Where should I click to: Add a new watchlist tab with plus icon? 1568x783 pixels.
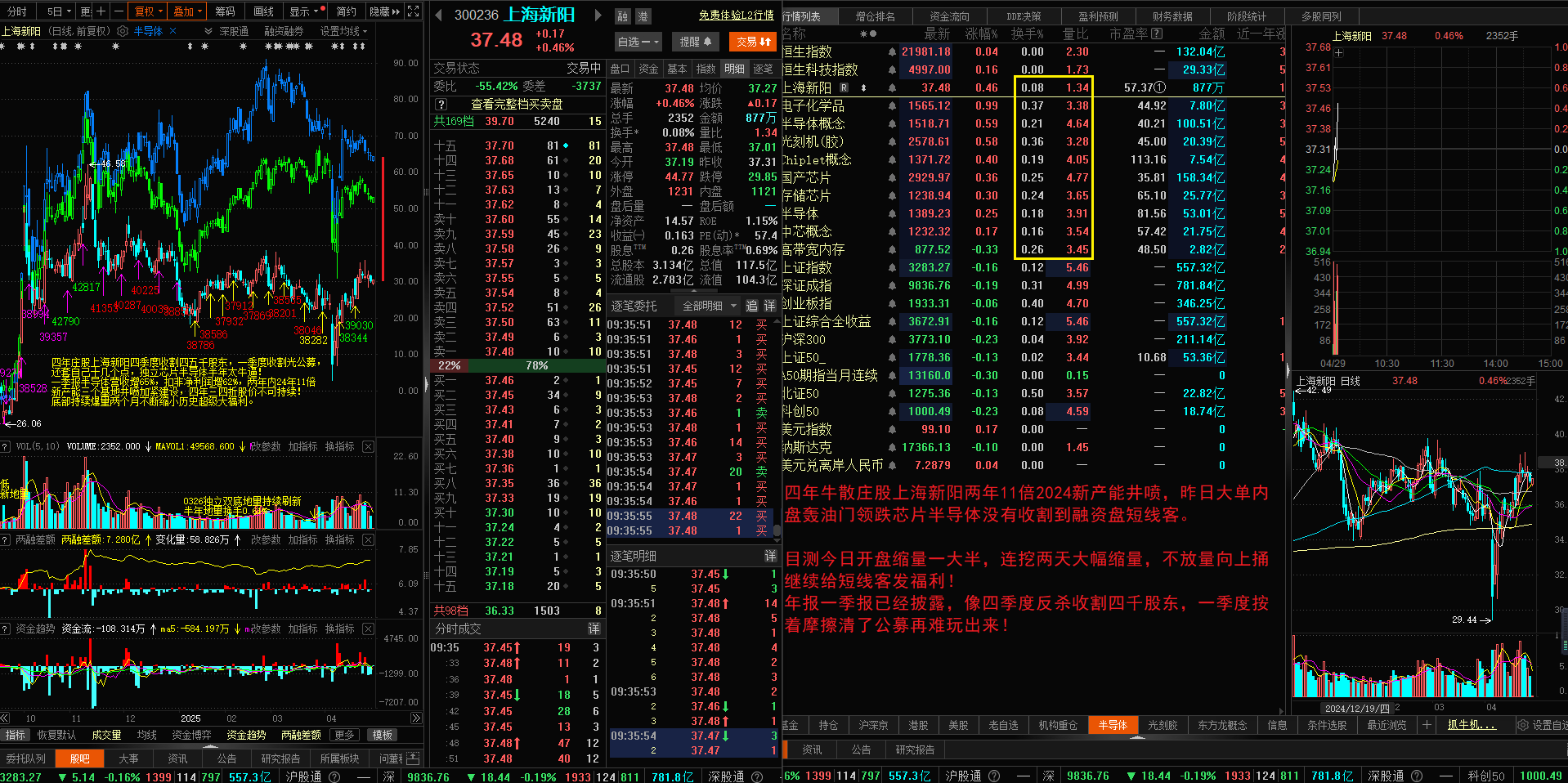click(1427, 725)
